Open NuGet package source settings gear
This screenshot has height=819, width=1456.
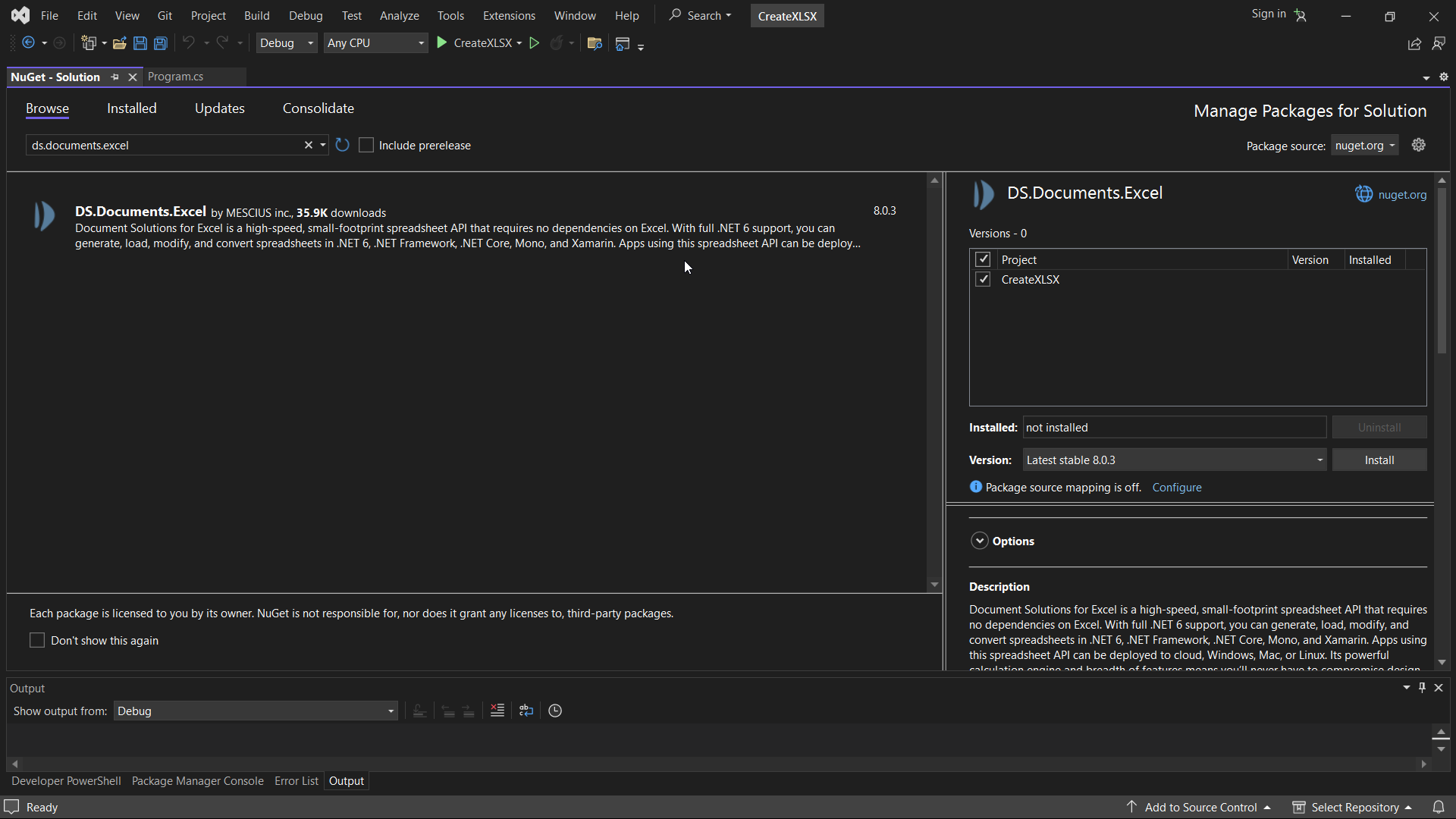(x=1419, y=145)
